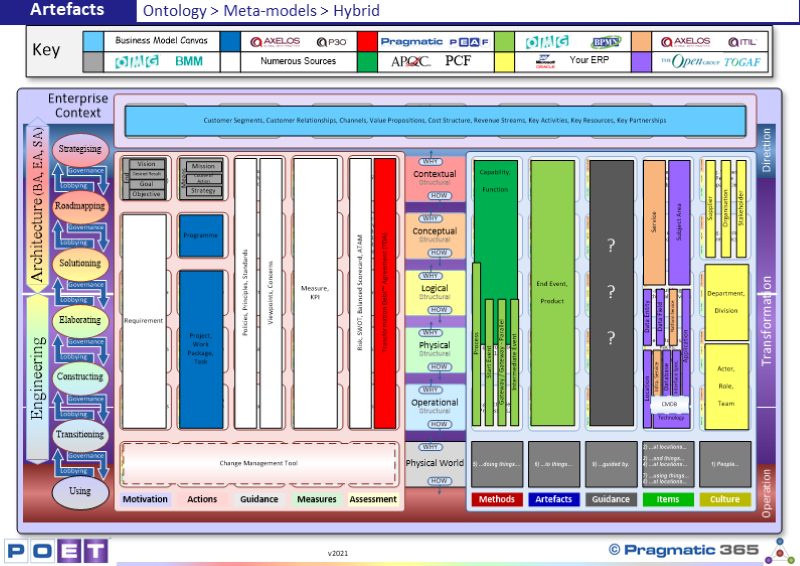
Task: Click the blue Programme box
Action: click(x=201, y=236)
